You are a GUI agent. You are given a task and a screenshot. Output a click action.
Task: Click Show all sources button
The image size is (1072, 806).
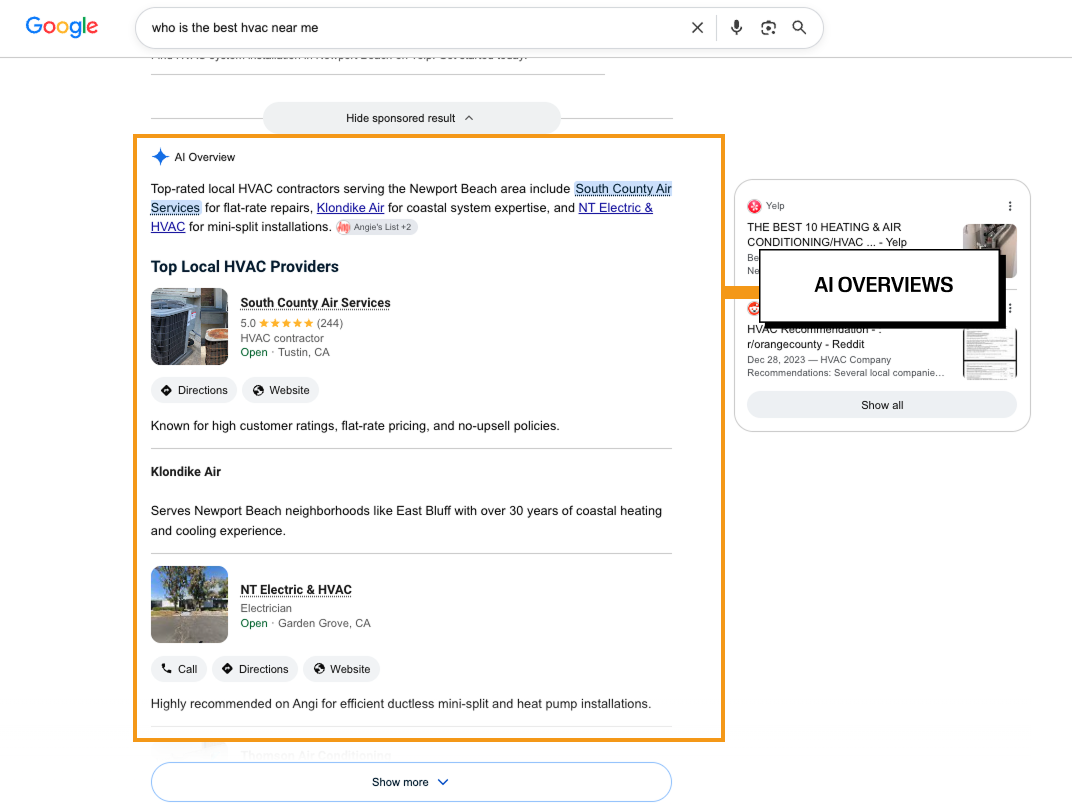point(882,405)
